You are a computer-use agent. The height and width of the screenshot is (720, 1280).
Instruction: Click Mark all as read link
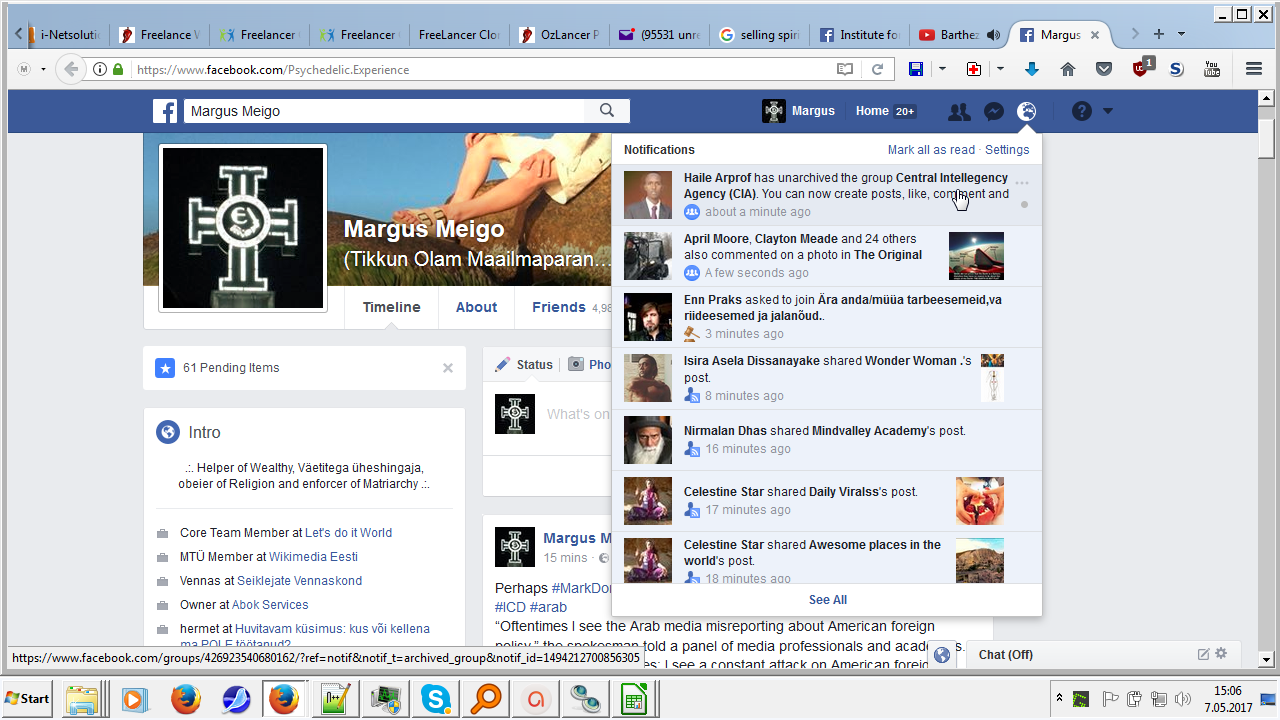[930, 150]
